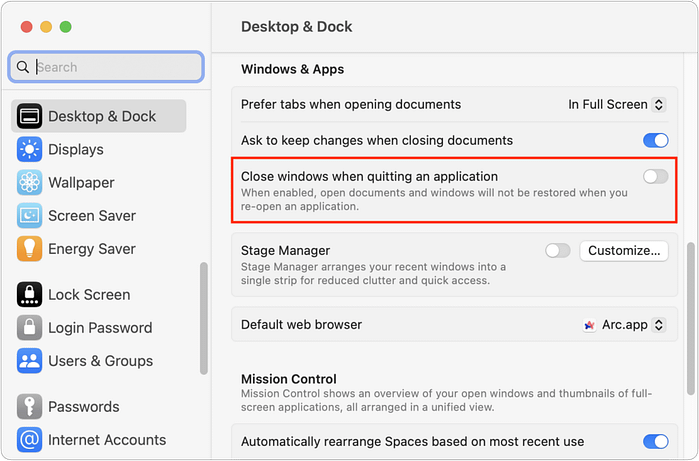699x461 pixels.
Task: Click the Wallpaper flower icon
Action: tap(30, 183)
